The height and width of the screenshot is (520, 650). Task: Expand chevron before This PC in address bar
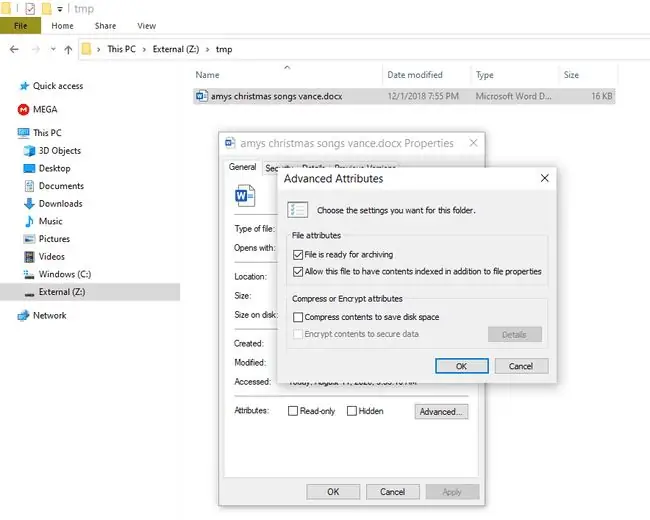click(x=99, y=50)
